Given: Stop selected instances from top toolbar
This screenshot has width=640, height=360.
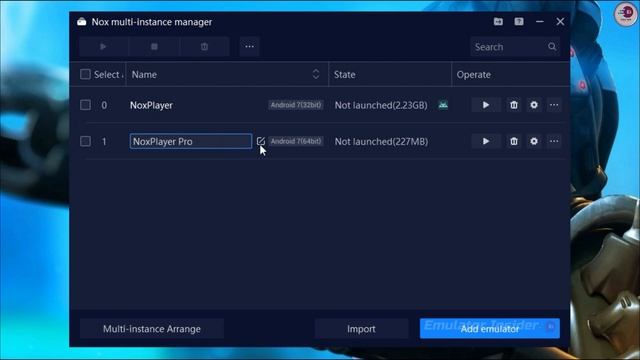Looking at the screenshot, I should [x=154, y=47].
